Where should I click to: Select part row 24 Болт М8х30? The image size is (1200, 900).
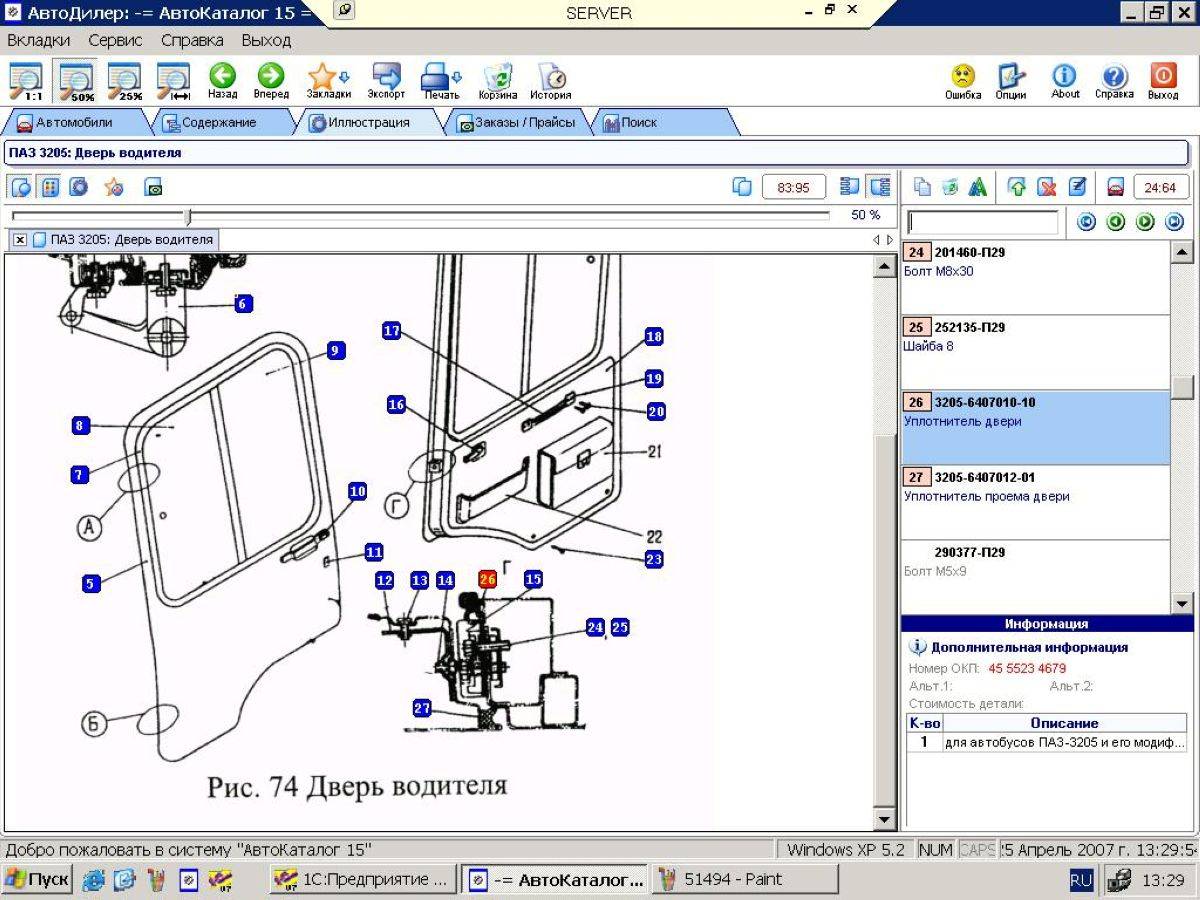[x=1035, y=277]
